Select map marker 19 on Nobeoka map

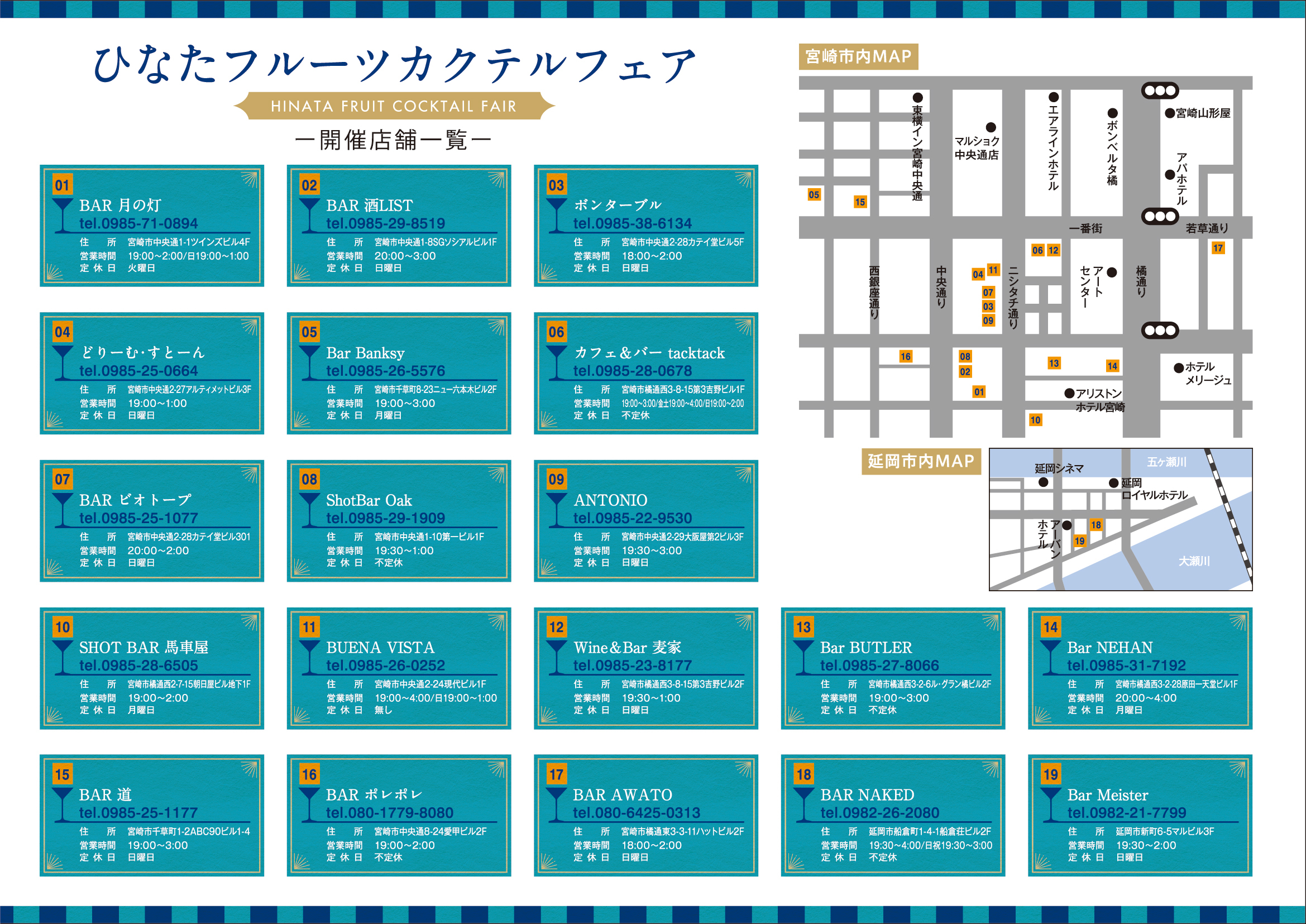pyautogui.click(x=1079, y=540)
